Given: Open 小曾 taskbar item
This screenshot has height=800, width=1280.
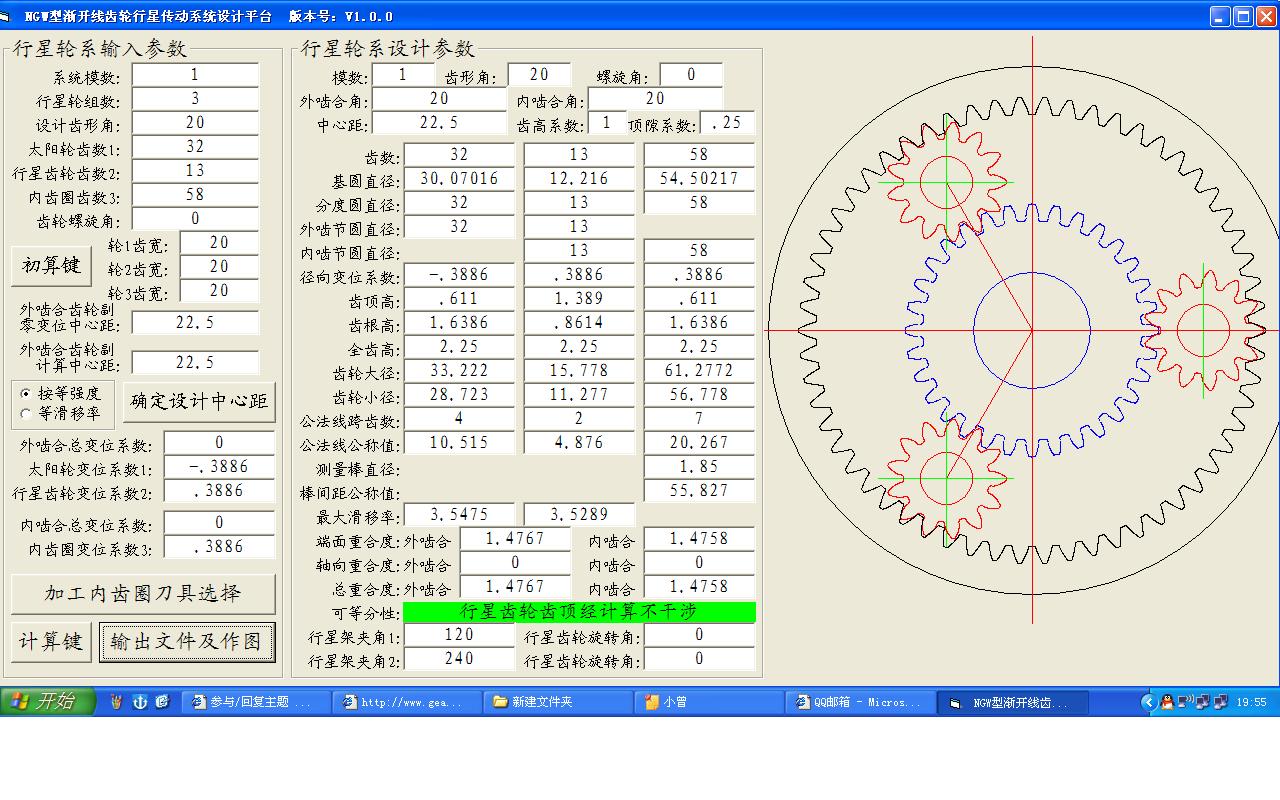Looking at the screenshot, I should click(x=708, y=703).
